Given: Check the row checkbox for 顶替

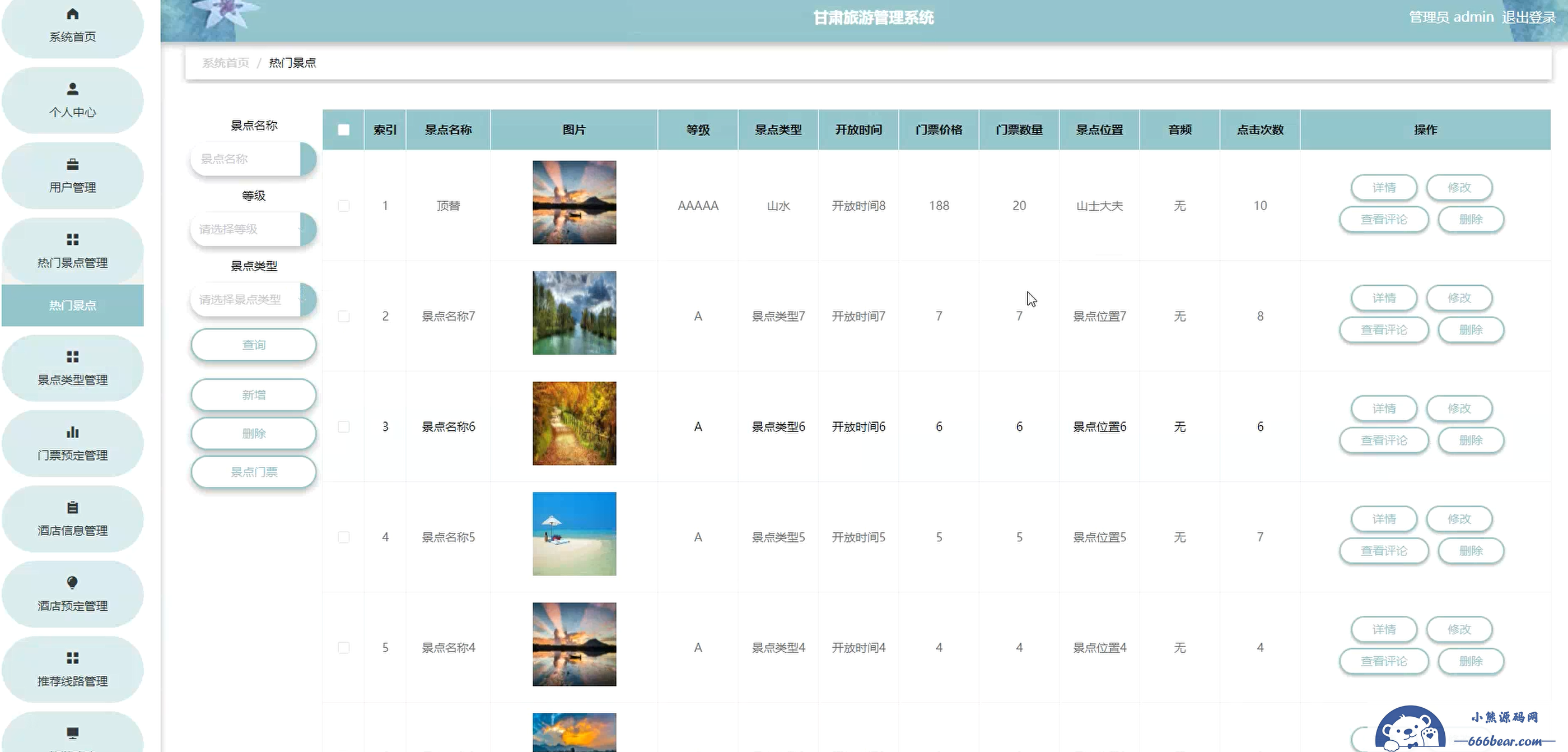Looking at the screenshot, I should [343, 206].
